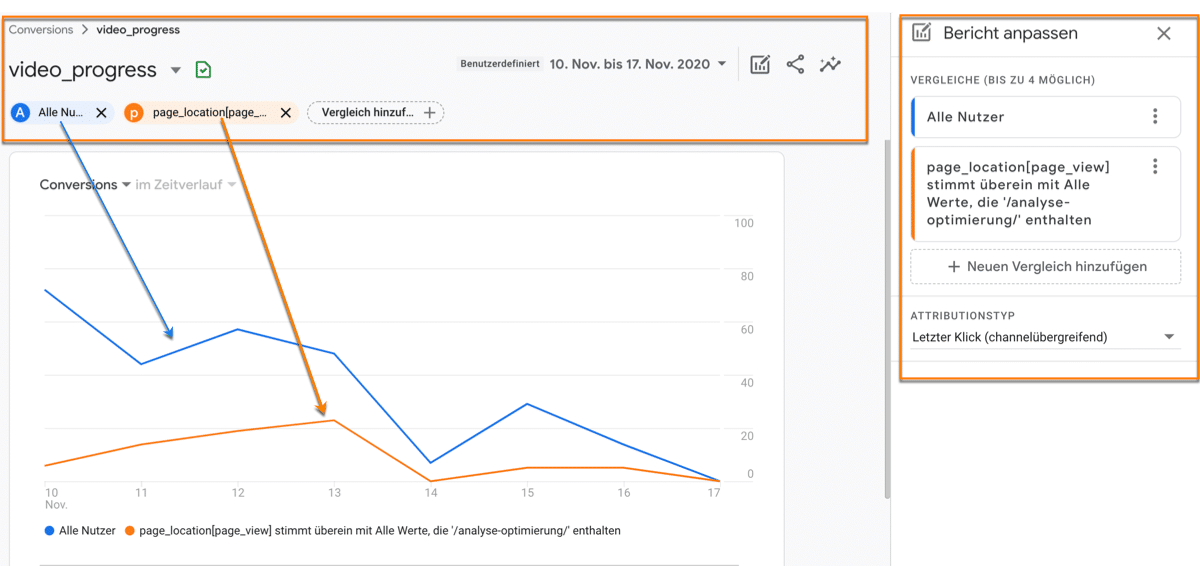This screenshot has width=1200, height=566.
Task: Click the green verified checkmark icon
Action: click(203, 70)
